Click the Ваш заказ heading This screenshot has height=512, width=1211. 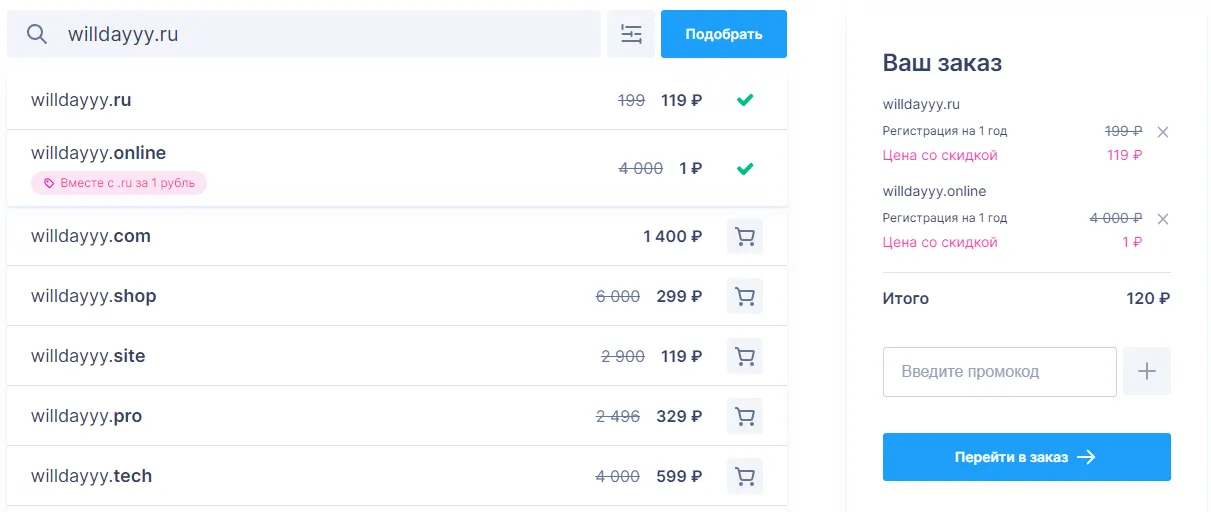942,63
